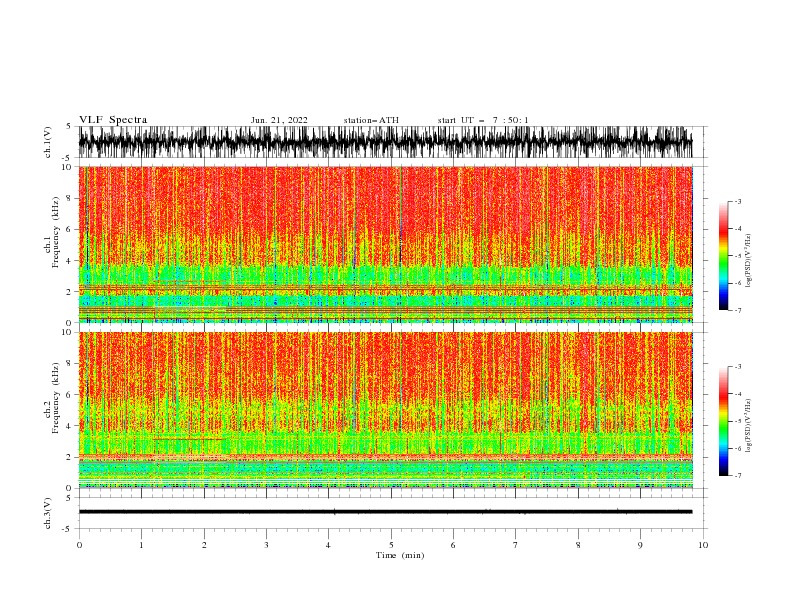Click the "Time (min)" axis label
792x612 pixels.
pyautogui.click(x=400, y=555)
